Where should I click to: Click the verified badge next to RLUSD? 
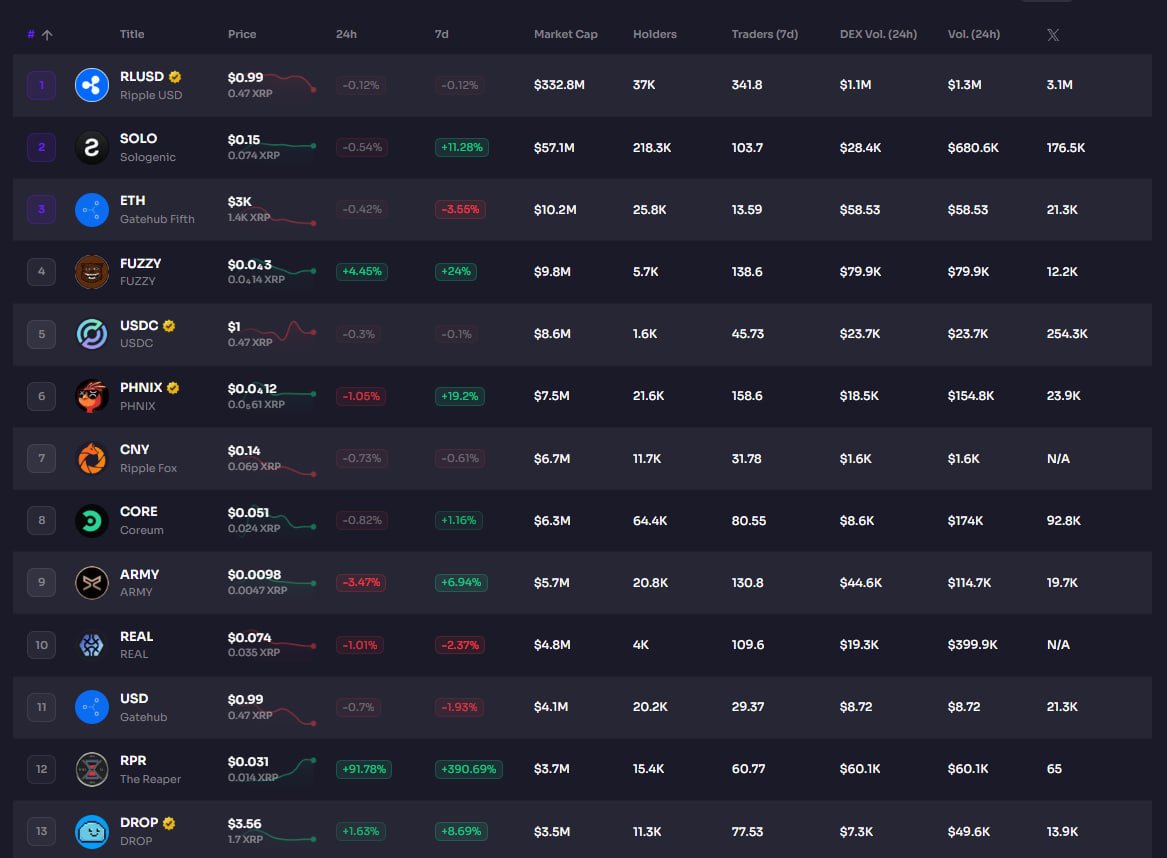pos(175,77)
